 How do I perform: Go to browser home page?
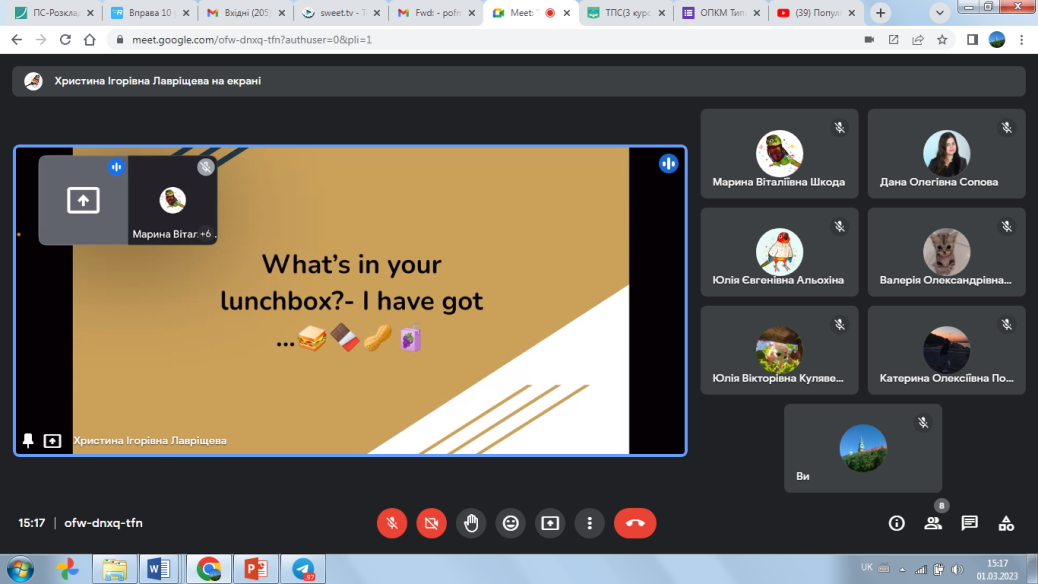click(89, 40)
